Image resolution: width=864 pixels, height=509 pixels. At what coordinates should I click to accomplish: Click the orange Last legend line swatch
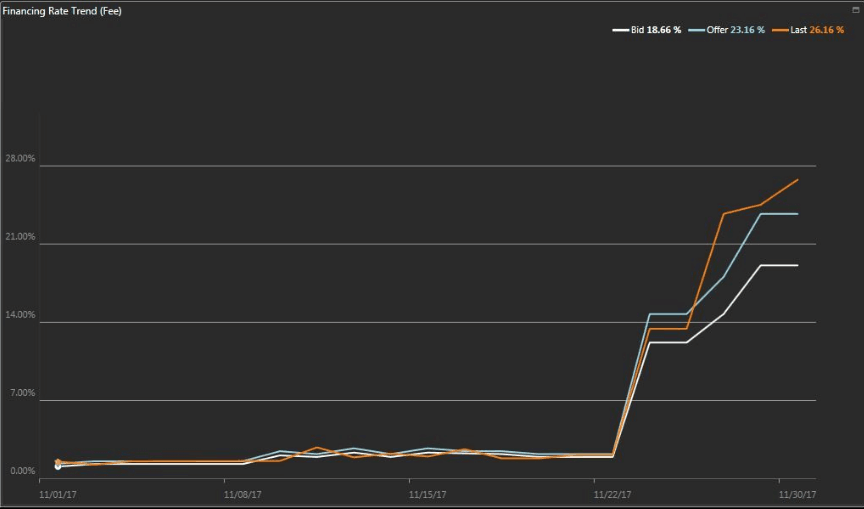point(780,30)
